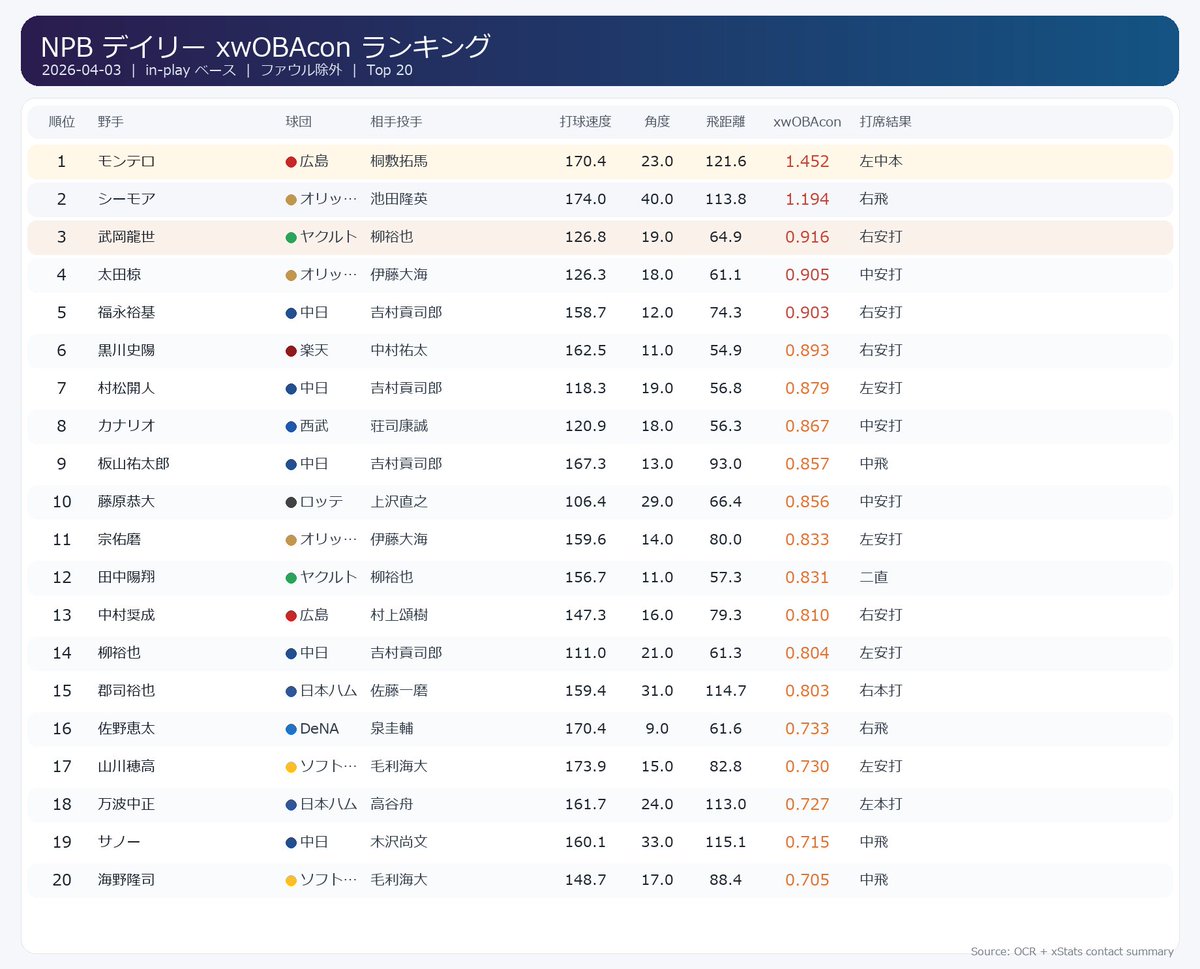Click distance value 121.6
This screenshot has width=1200, height=969.
[x=727, y=161]
